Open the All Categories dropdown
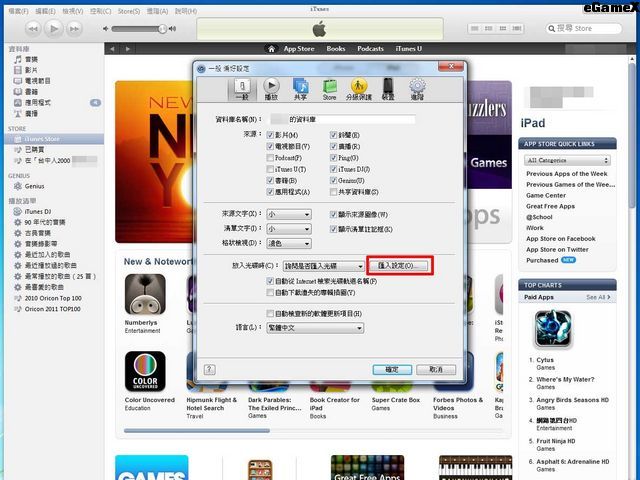640x480 pixels. pyautogui.click(x=567, y=160)
